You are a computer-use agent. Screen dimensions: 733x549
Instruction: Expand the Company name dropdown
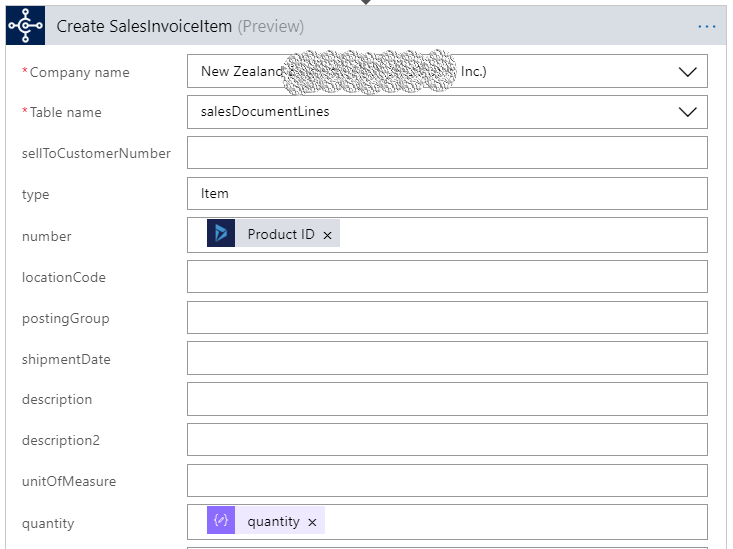[x=688, y=72]
